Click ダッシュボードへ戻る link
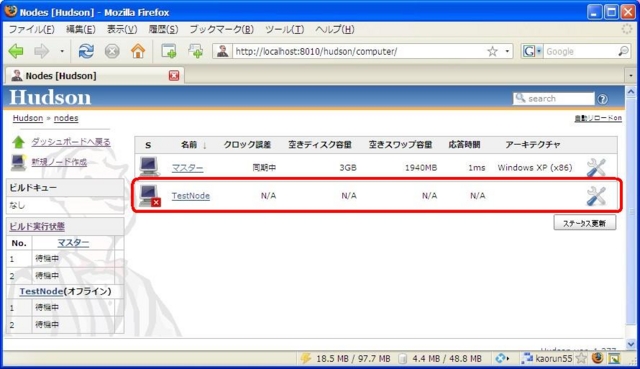This screenshot has width=640, height=369. 71,142
